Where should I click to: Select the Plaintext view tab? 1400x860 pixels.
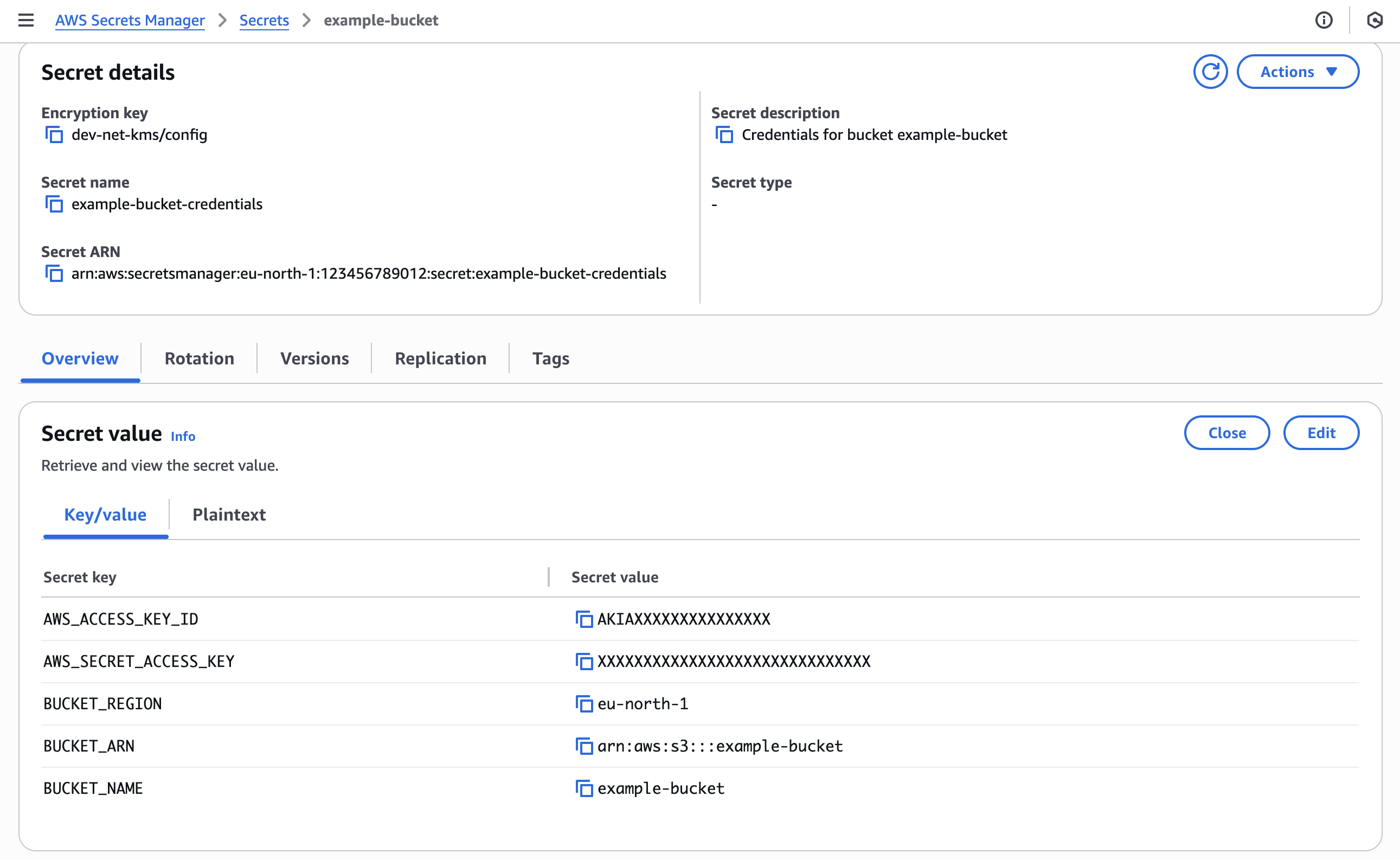[229, 514]
